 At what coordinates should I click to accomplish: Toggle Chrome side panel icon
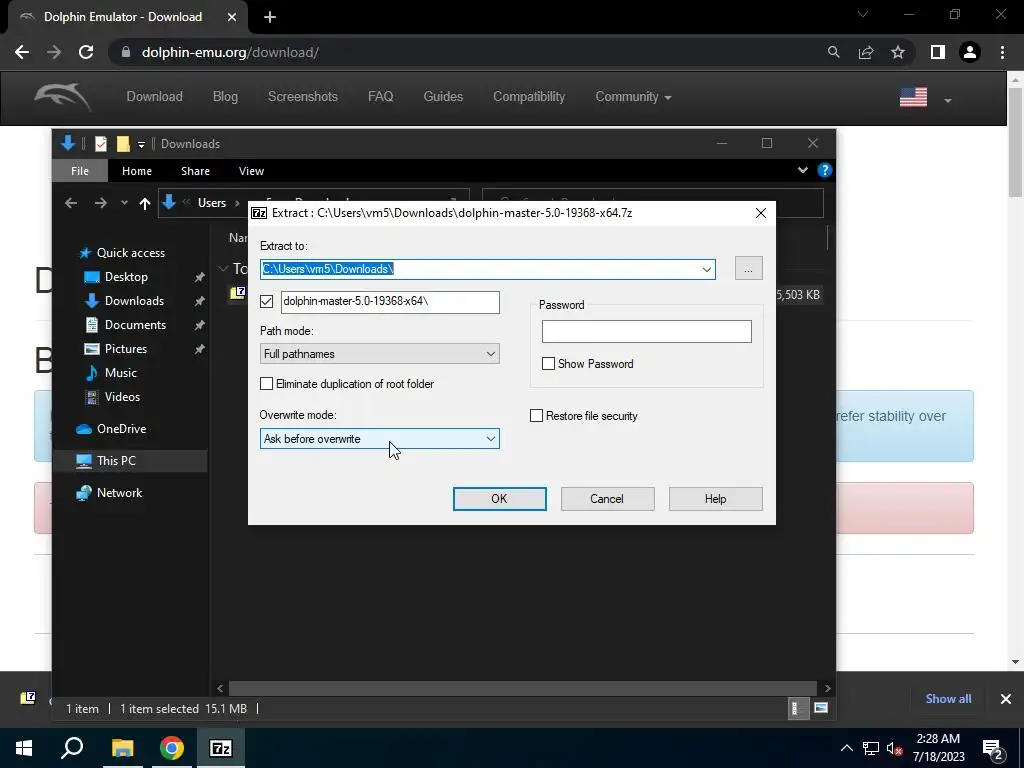point(938,52)
